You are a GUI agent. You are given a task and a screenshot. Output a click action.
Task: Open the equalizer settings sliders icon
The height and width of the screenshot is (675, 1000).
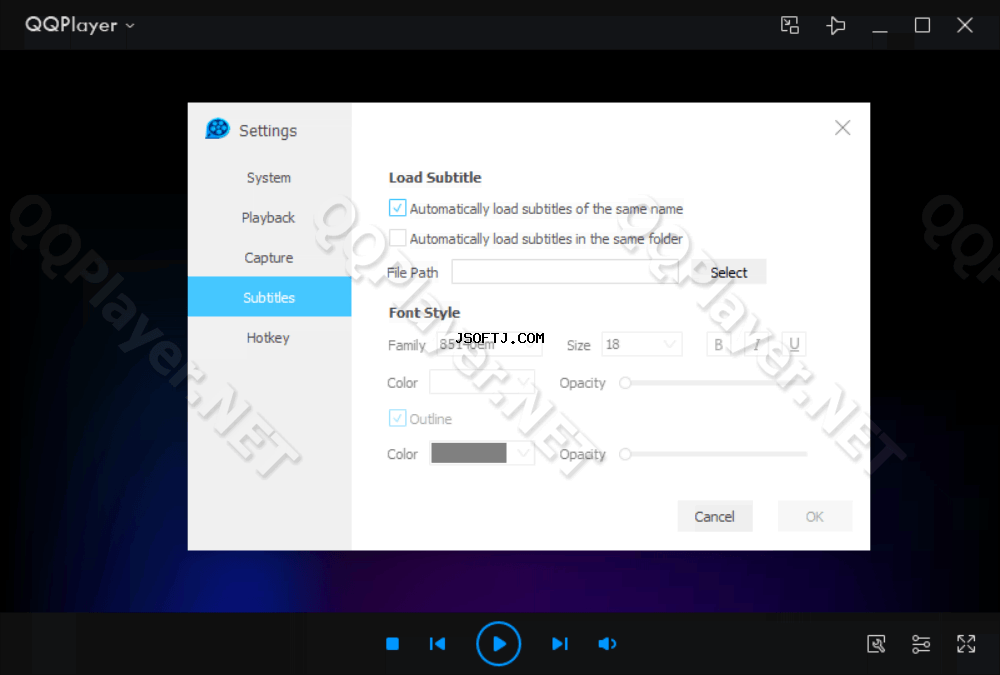(x=921, y=644)
